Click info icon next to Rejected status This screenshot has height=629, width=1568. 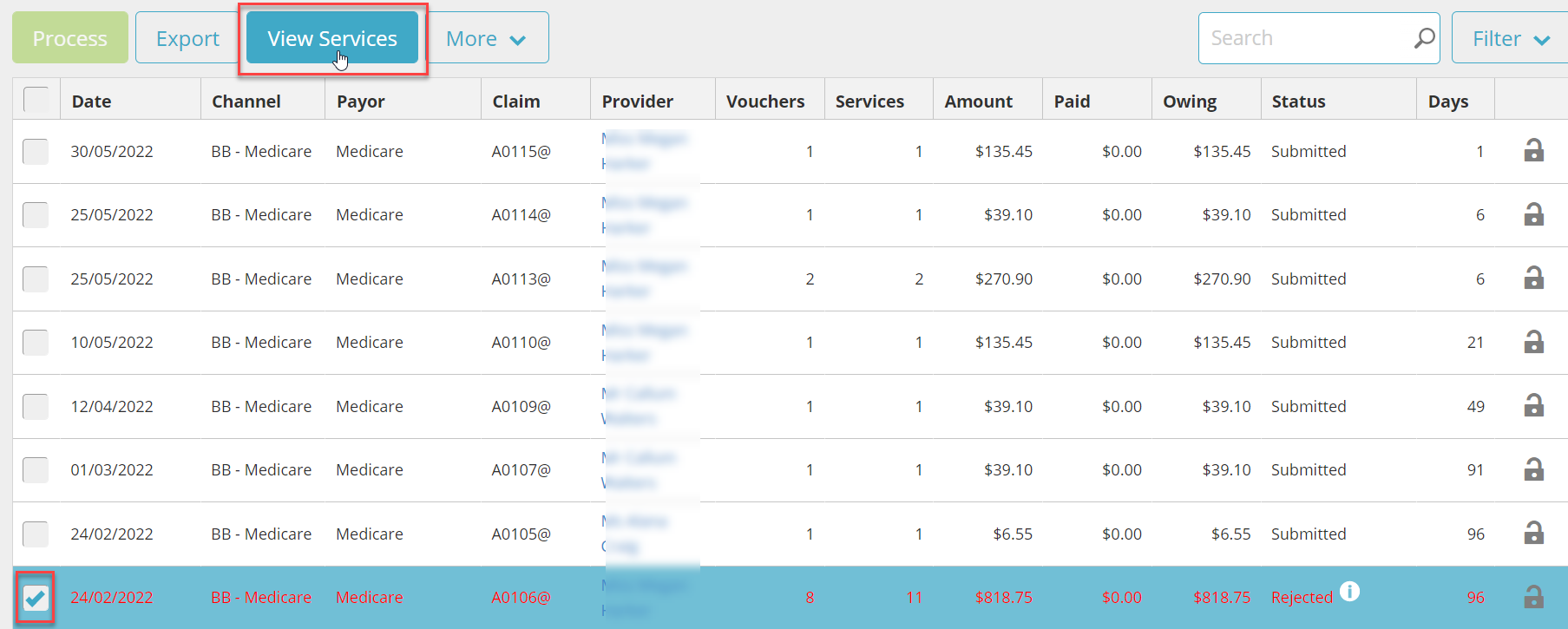point(1349,591)
